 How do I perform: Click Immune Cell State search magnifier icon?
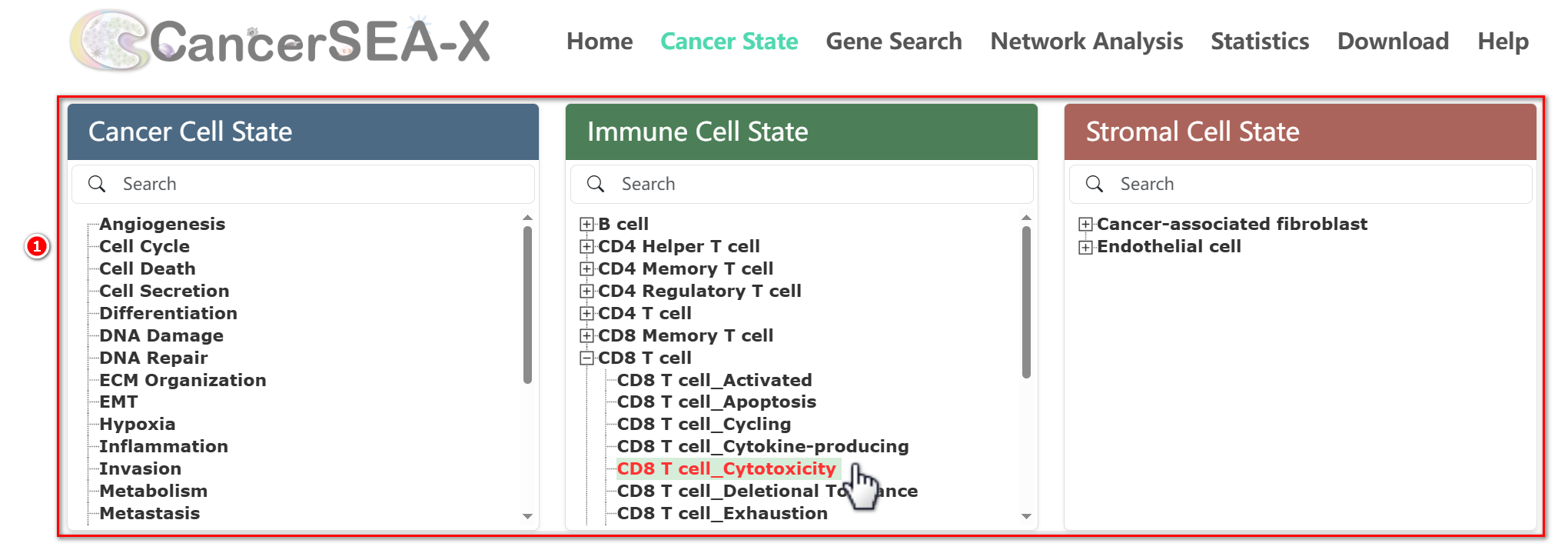pyautogui.click(x=596, y=184)
